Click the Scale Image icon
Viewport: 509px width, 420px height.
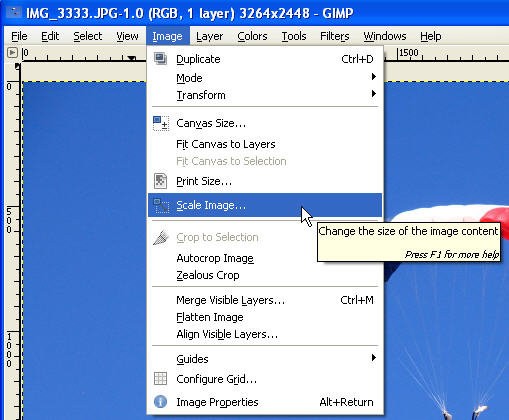coord(161,205)
